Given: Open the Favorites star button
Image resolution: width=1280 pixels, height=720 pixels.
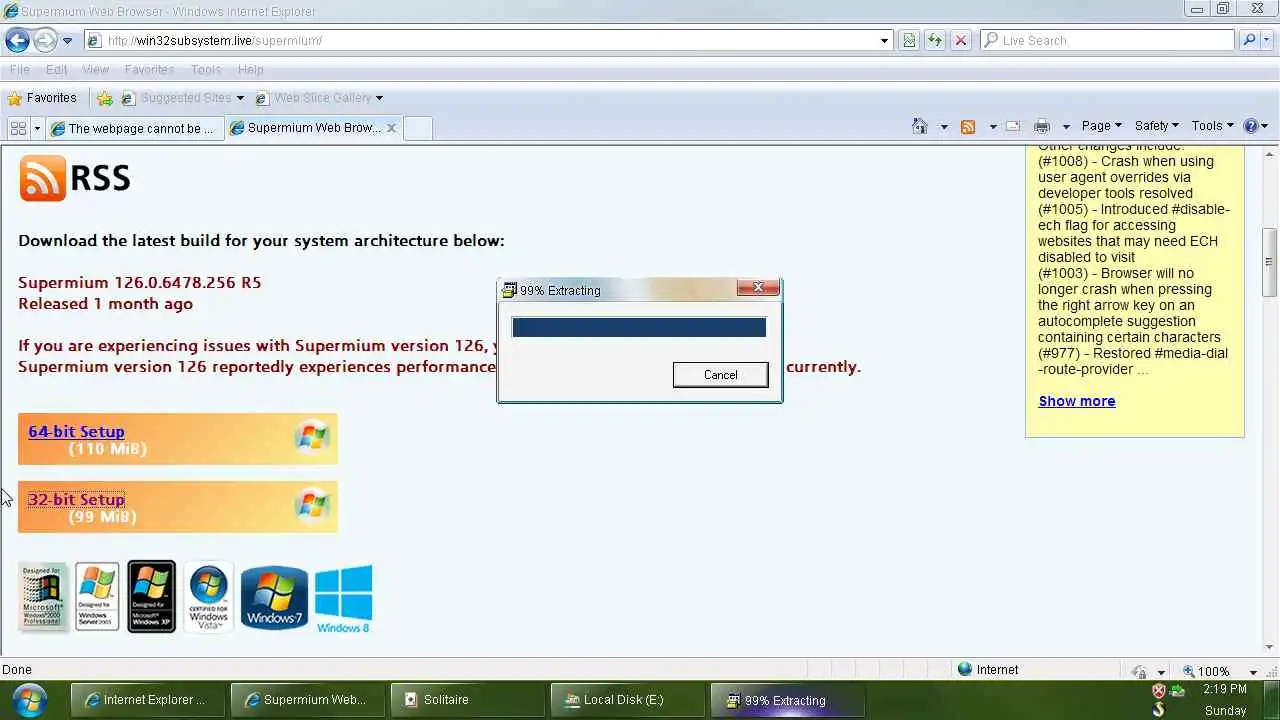Looking at the screenshot, I should click(42, 98).
